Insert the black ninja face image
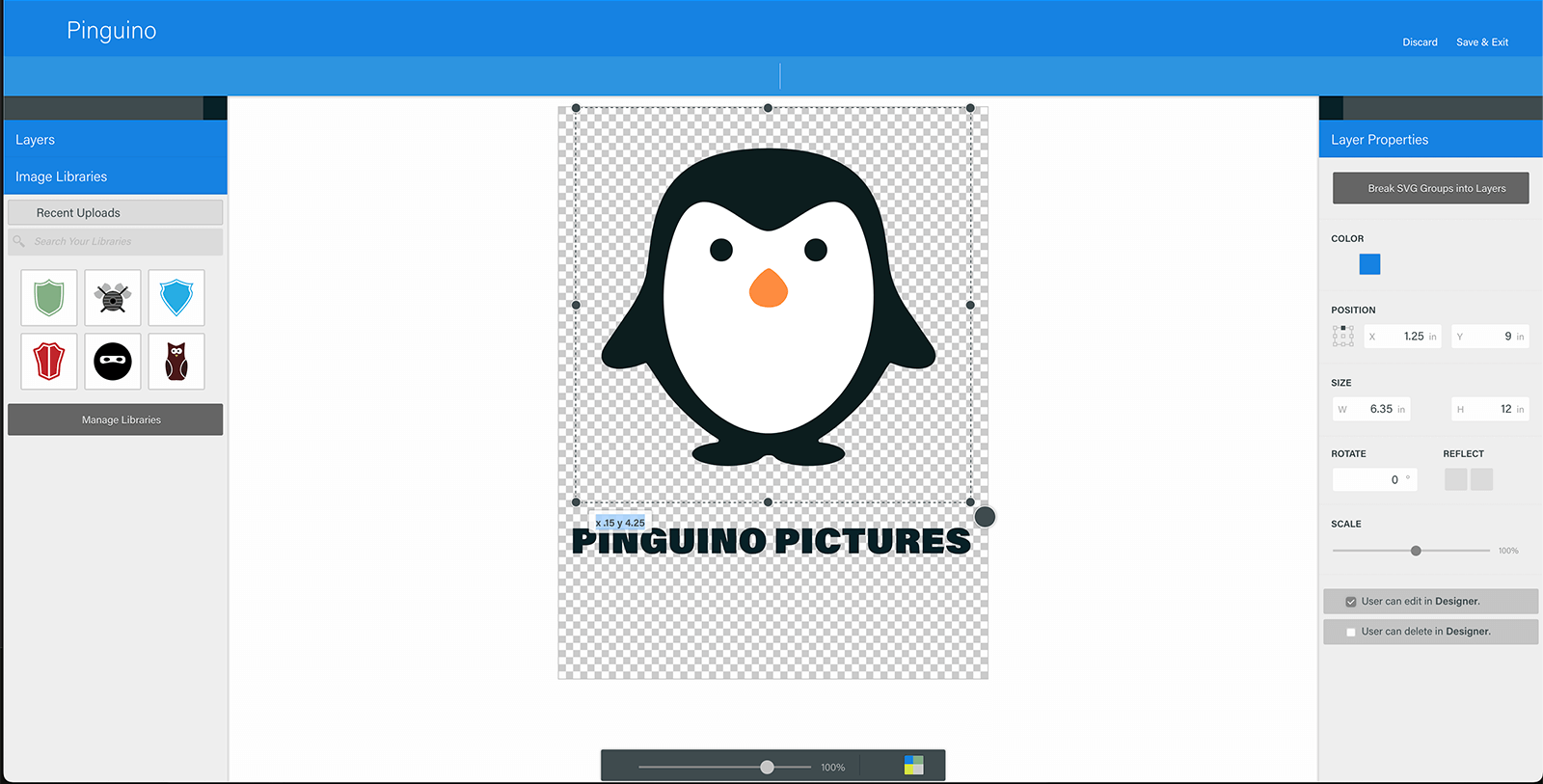 tap(113, 362)
